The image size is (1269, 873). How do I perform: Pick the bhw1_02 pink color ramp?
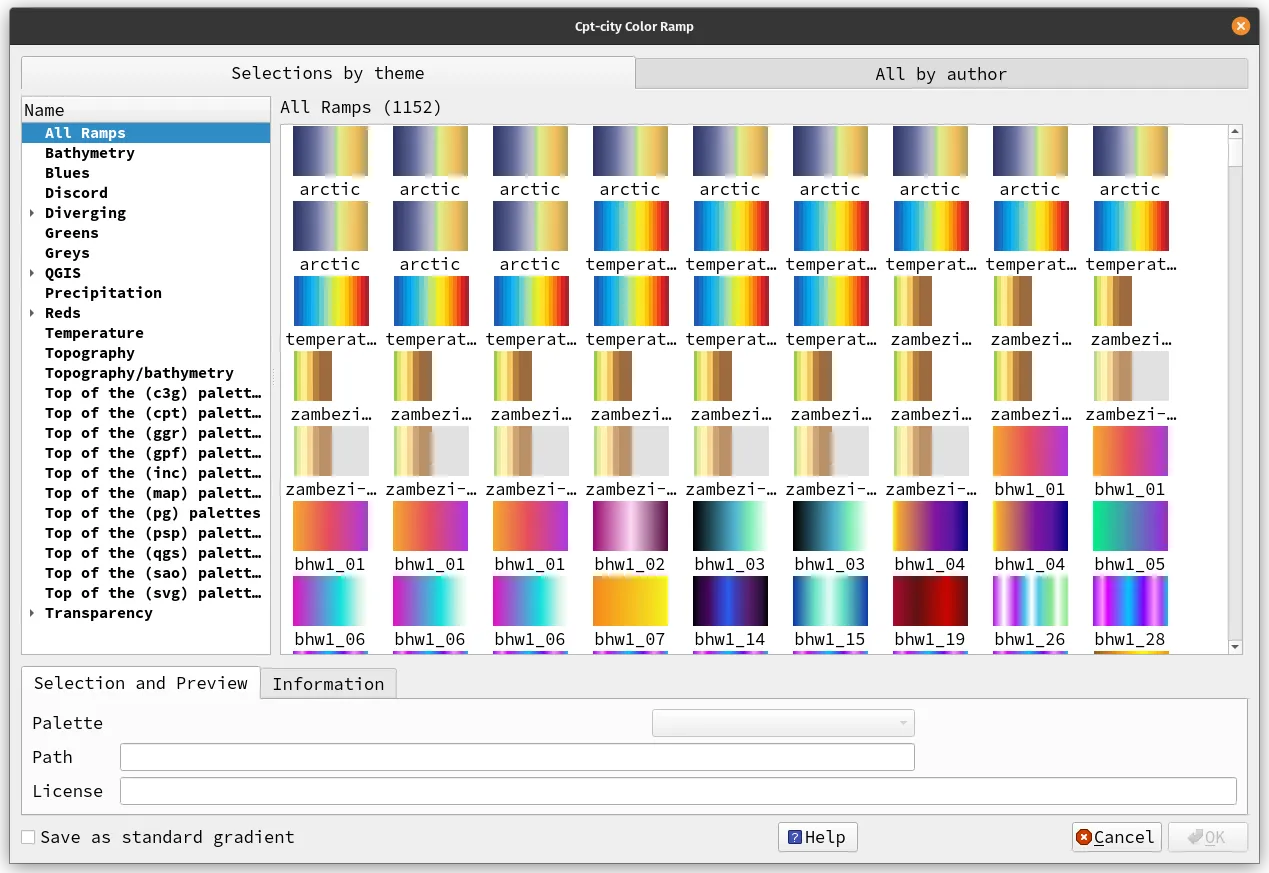pyautogui.click(x=630, y=526)
